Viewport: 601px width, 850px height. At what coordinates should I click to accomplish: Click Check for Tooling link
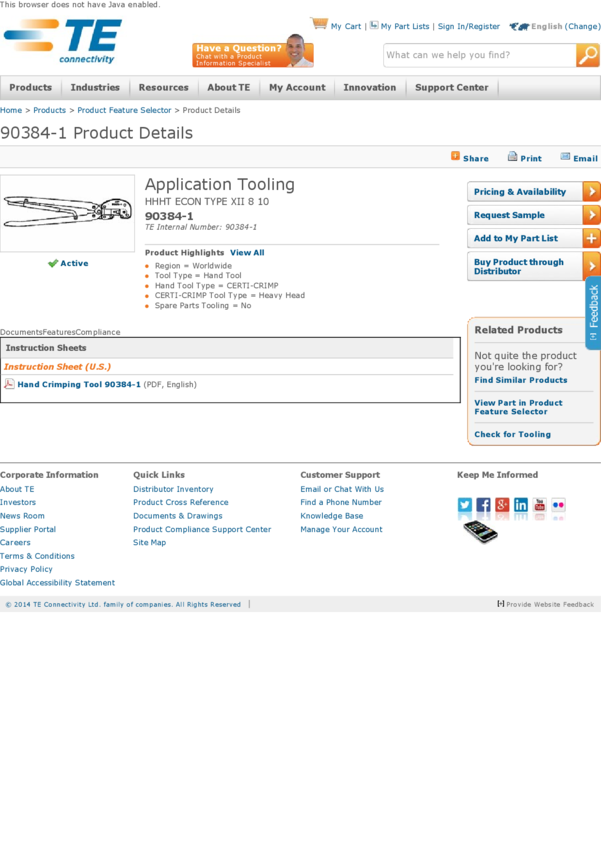pyautogui.click(x=513, y=434)
